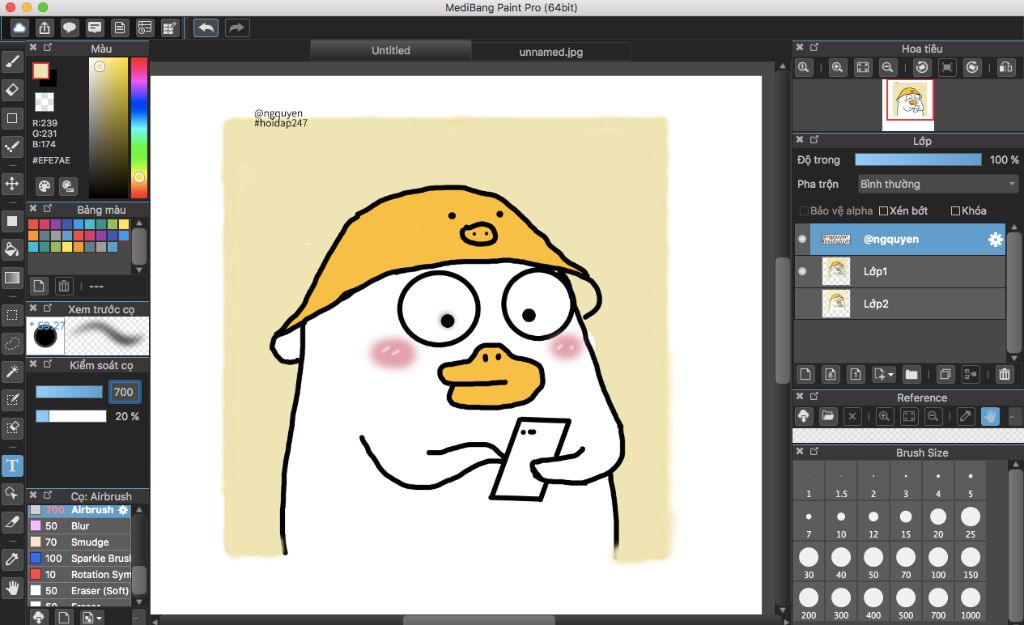Image resolution: width=1024 pixels, height=625 pixels.
Task: Click the rainbow hue bar
Action: click(x=138, y=127)
